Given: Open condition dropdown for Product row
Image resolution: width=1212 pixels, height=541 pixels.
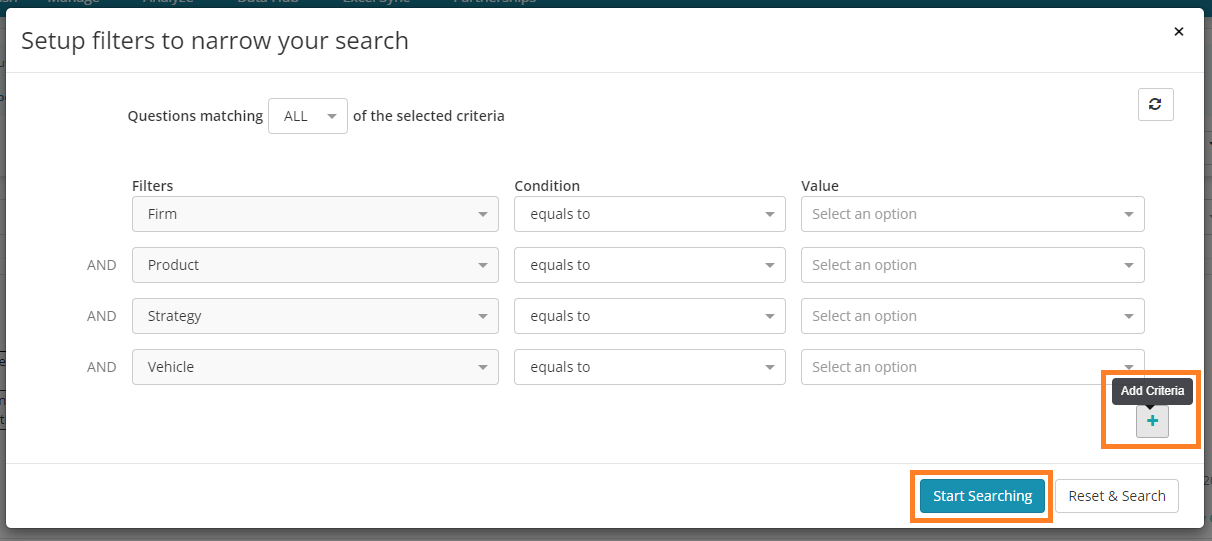Looking at the screenshot, I should click(650, 265).
